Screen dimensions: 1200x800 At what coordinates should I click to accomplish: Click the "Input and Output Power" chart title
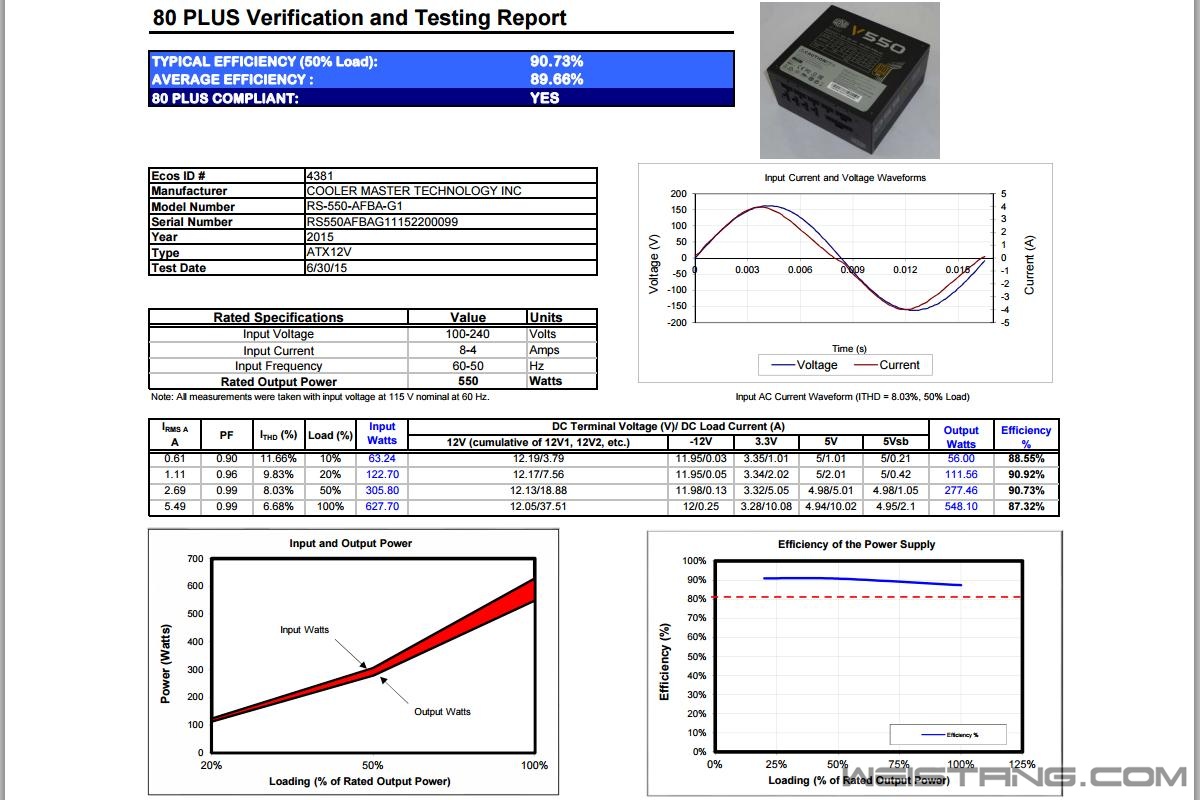point(350,543)
